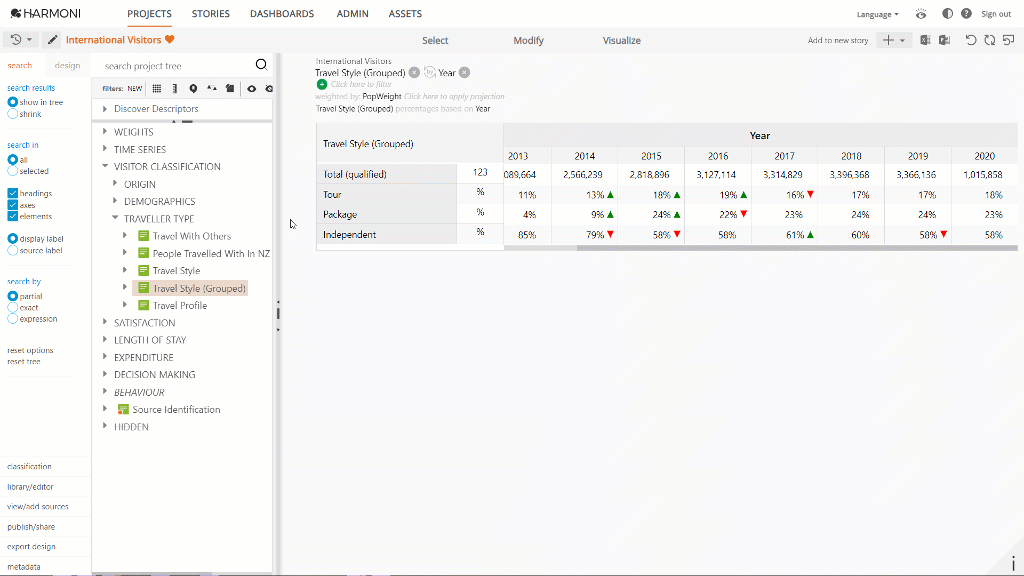
Task: Open the ADMIN menu tab
Action: (x=353, y=14)
